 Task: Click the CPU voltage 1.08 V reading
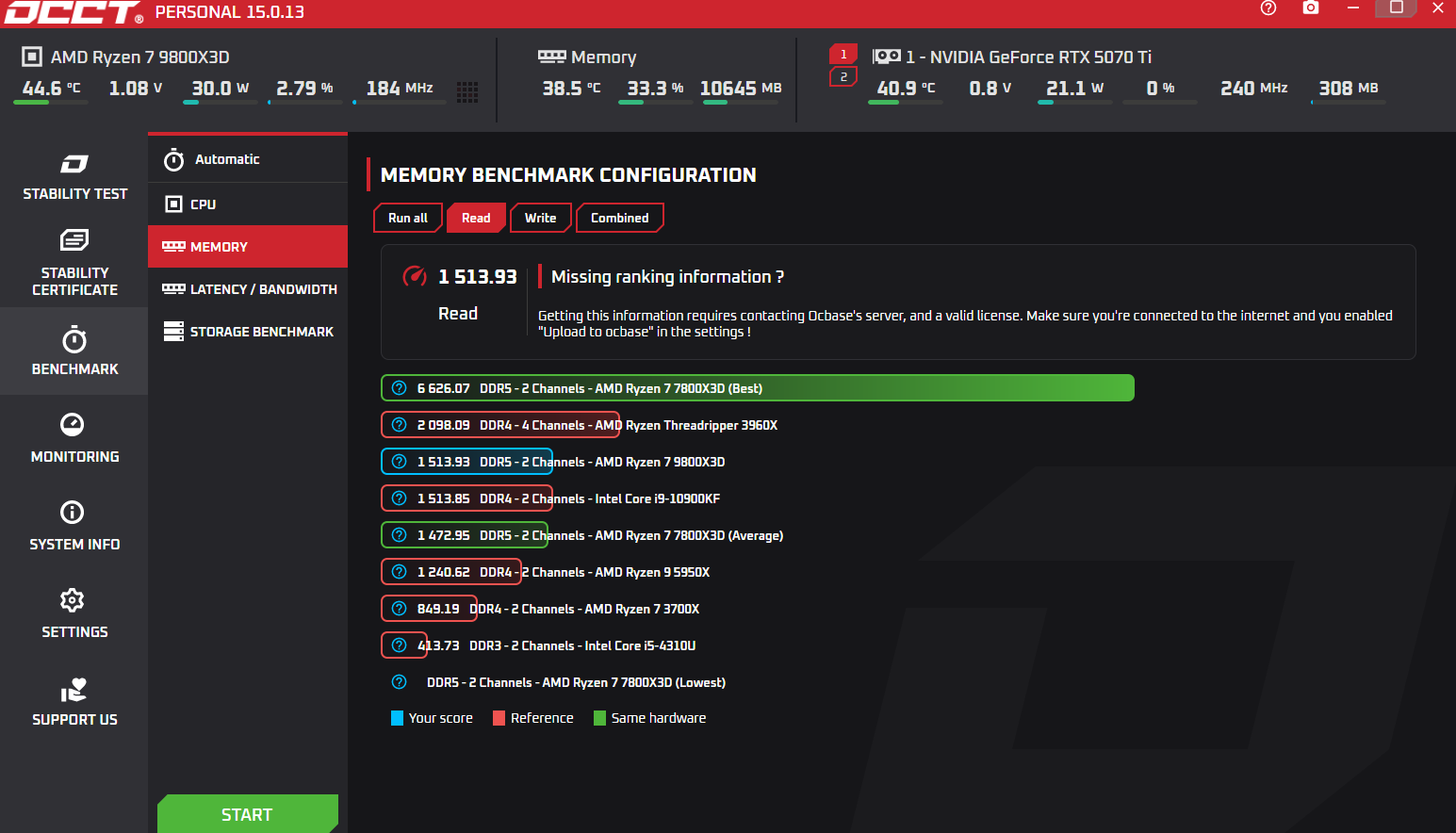(136, 88)
